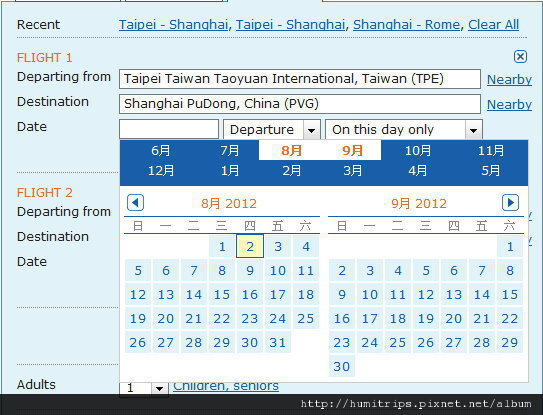543x415 pixels.
Task: Select 12月 month tab
Action: tap(161, 171)
